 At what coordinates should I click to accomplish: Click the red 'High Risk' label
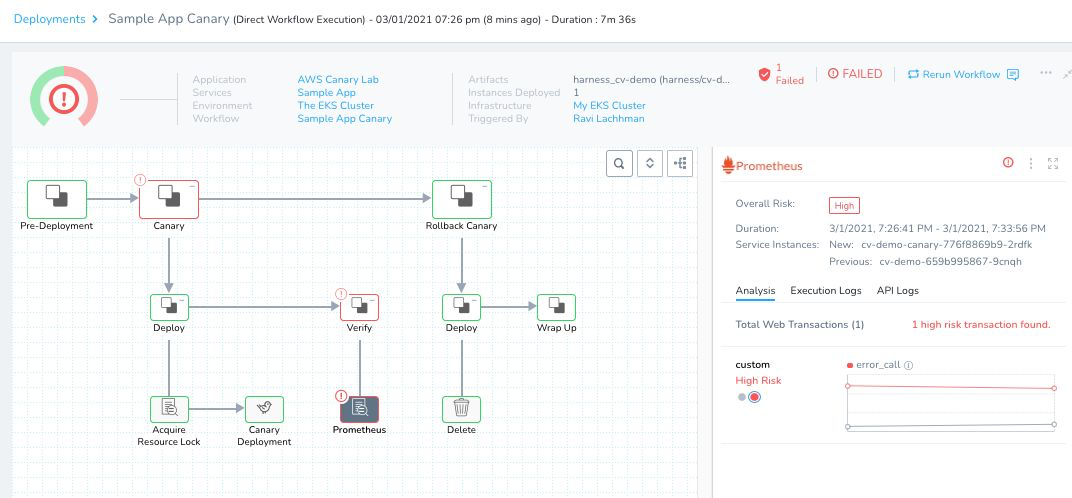(x=758, y=380)
